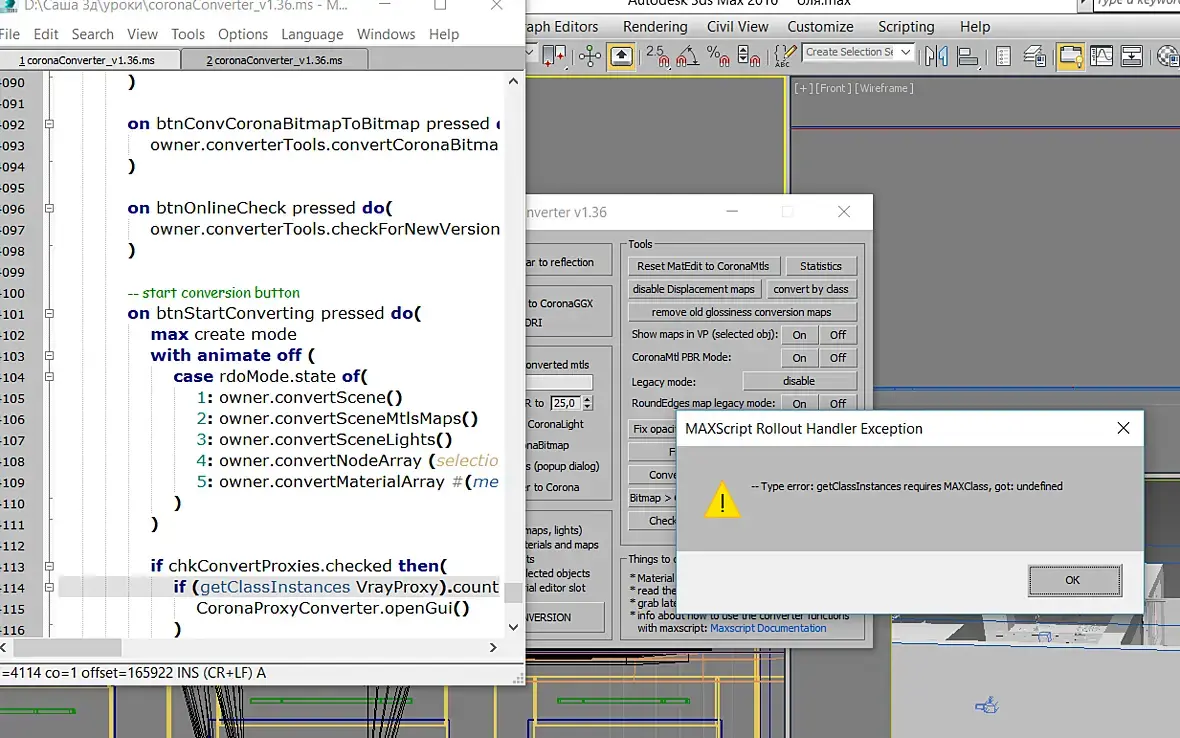The image size is (1180, 738).
Task: Switch CoronaMtl PBR Mode to Off
Action: (838, 358)
